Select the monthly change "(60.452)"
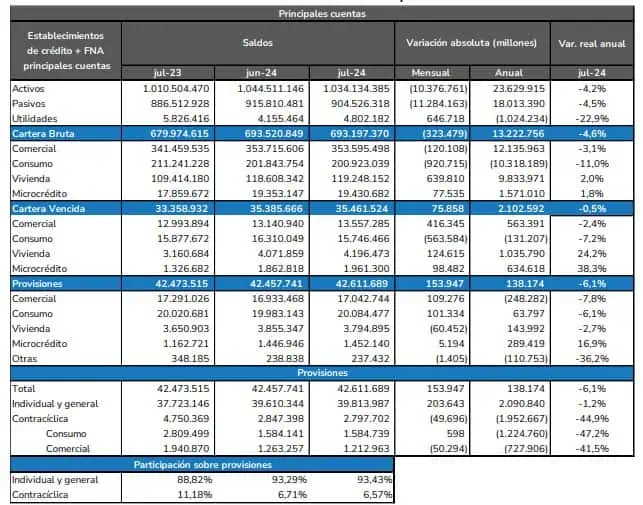This screenshot has height=505, width=643. (449, 329)
